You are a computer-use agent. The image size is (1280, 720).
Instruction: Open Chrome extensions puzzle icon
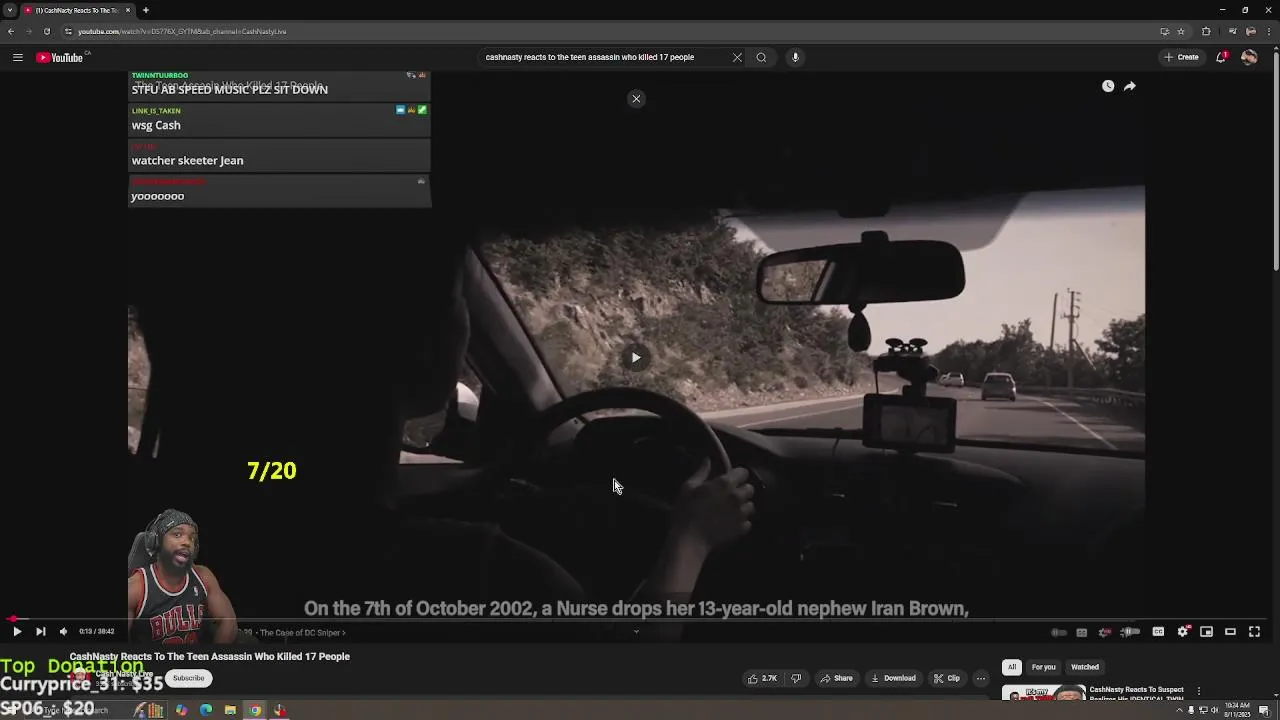1206,31
